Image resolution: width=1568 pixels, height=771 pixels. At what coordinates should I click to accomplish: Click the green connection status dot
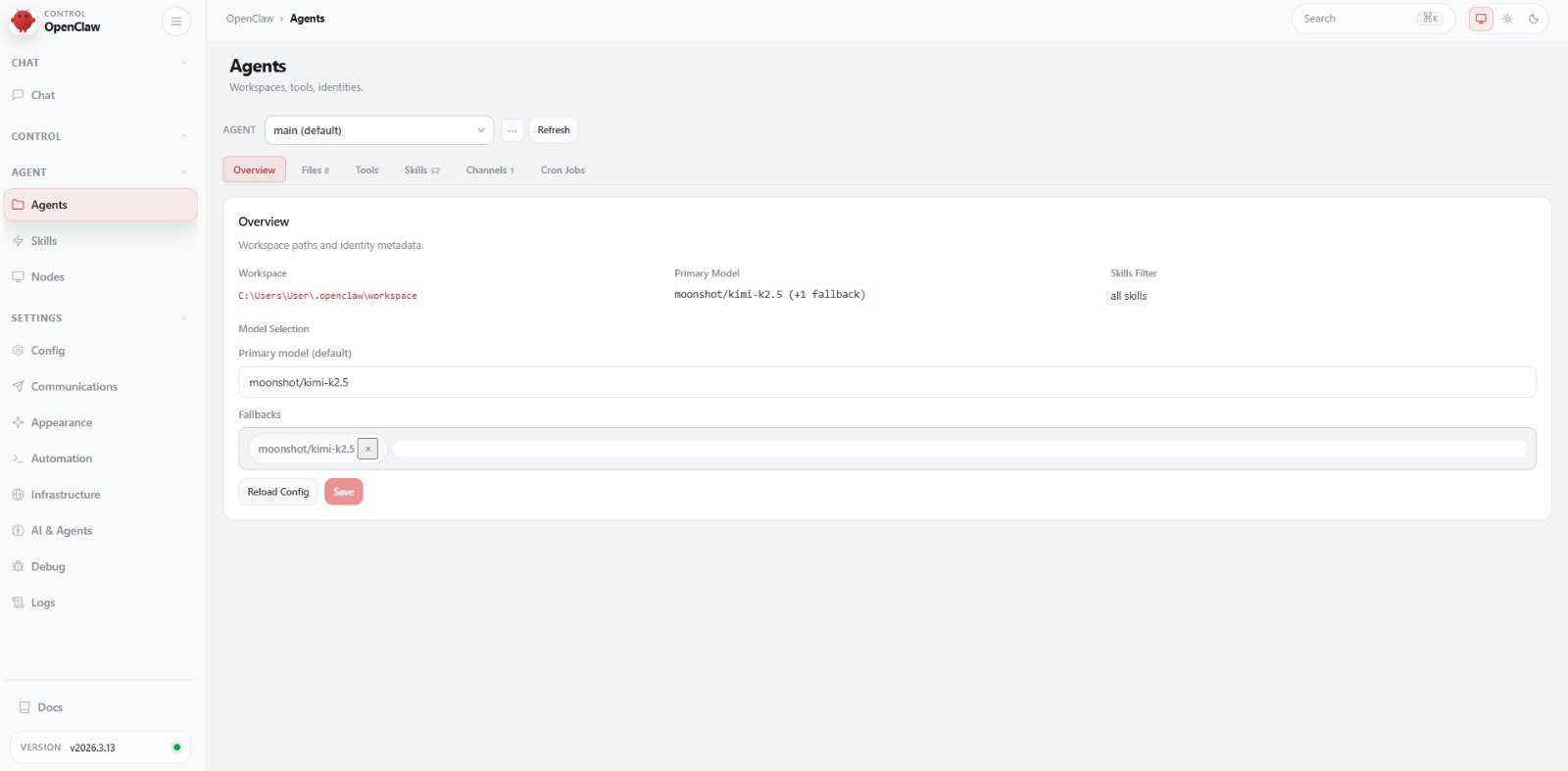pyautogui.click(x=176, y=747)
